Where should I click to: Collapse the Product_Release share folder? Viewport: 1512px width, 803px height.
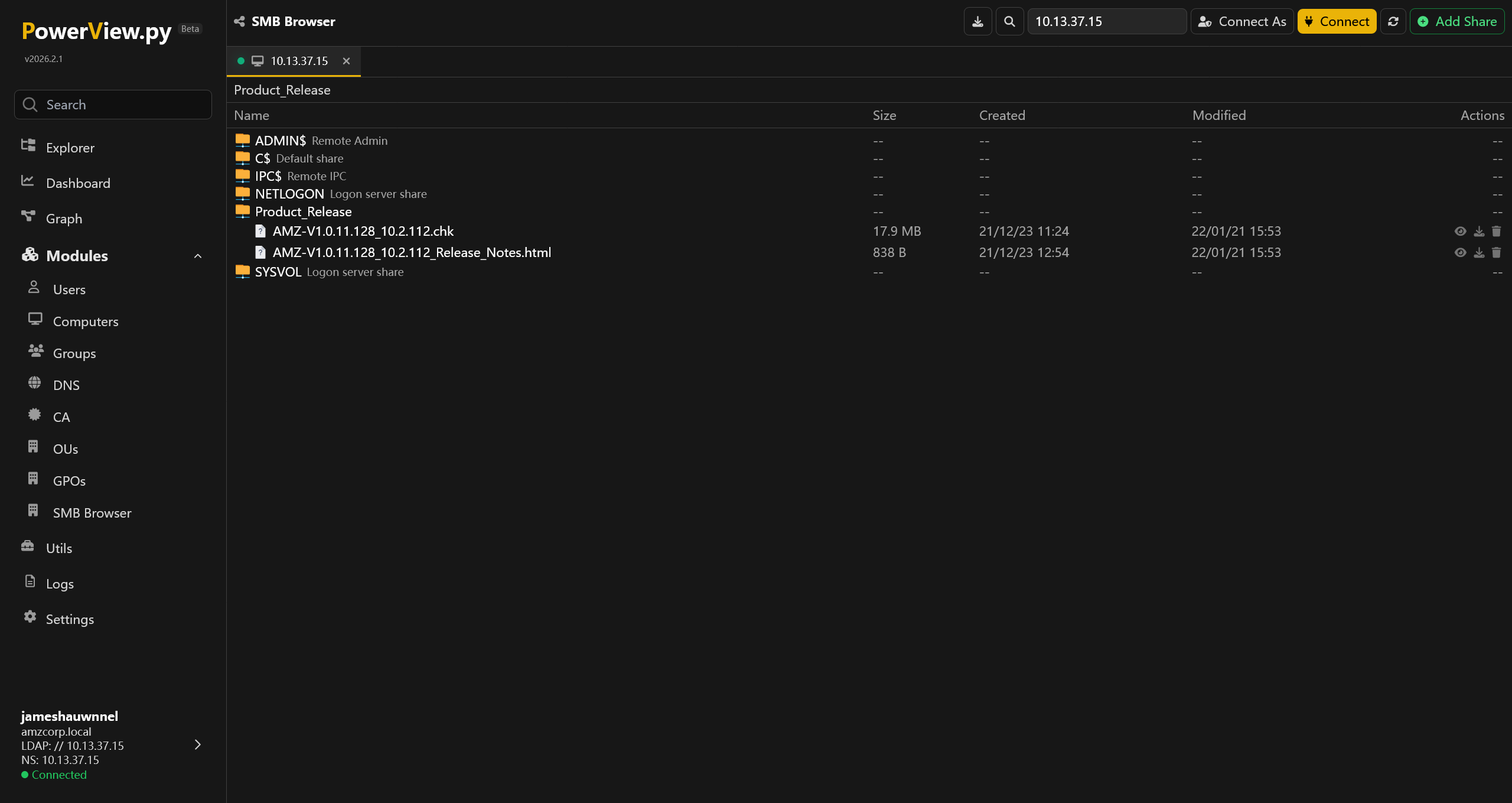coord(303,212)
